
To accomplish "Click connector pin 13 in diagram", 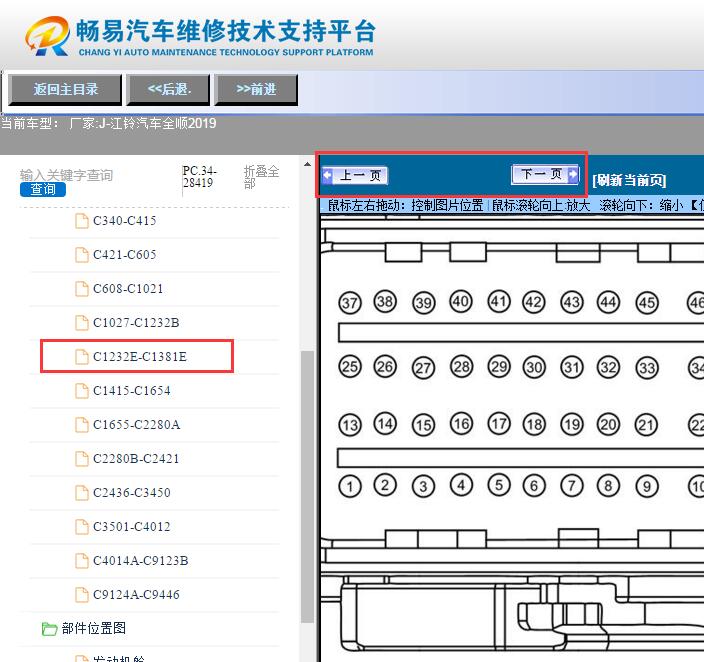I will pyautogui.click(x=350, y=425).
